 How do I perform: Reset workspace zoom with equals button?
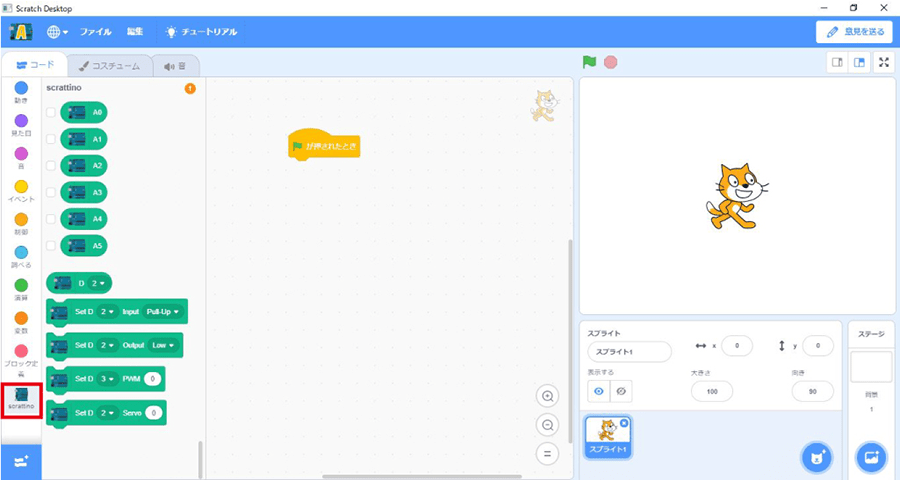point(548,454)
